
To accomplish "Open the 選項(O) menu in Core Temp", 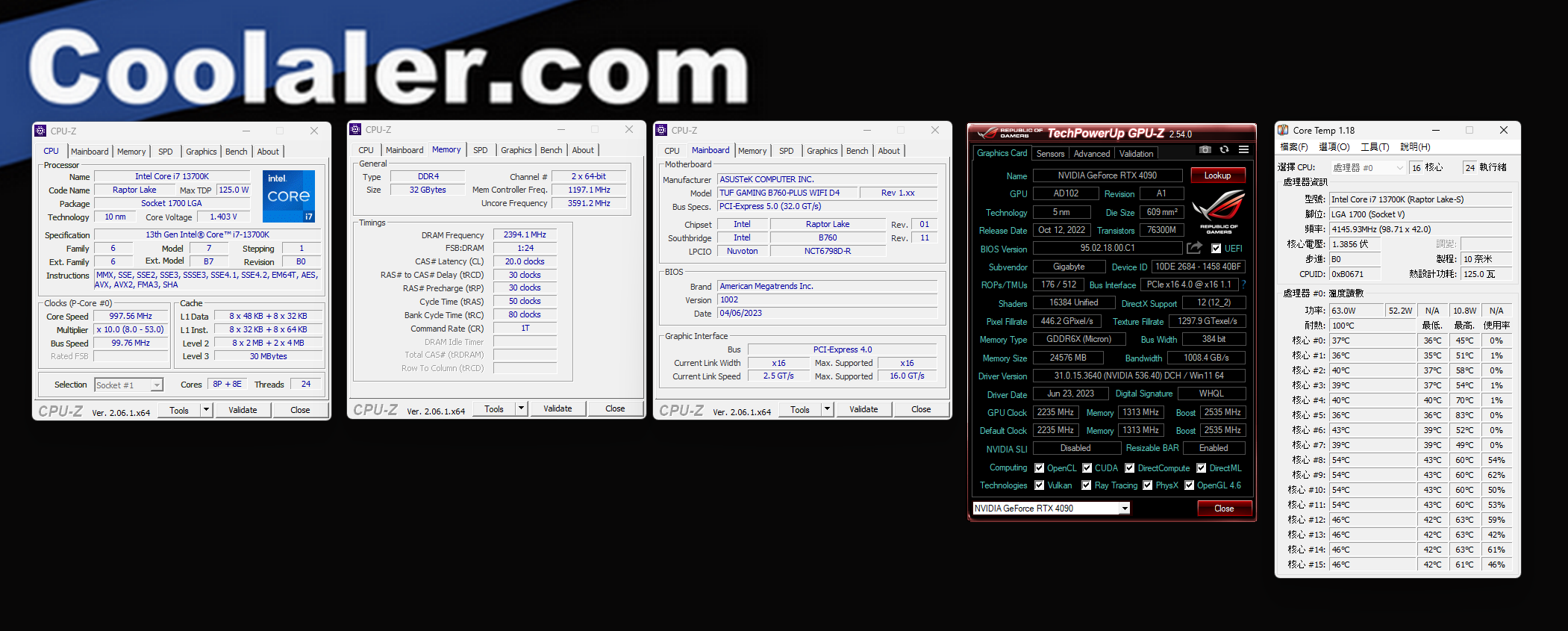I will click(1334, 147).
